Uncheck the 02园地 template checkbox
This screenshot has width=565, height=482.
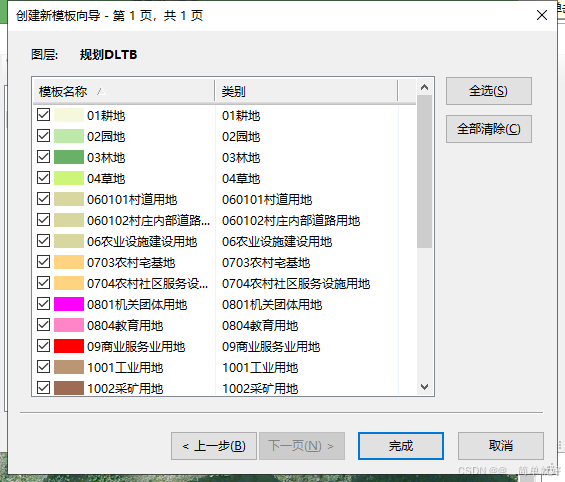(44, 136)
